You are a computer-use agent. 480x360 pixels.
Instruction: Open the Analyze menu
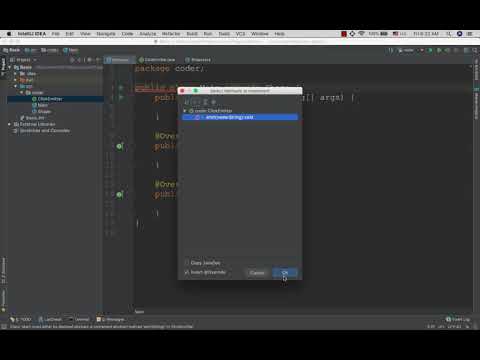[x=148, y=34]
